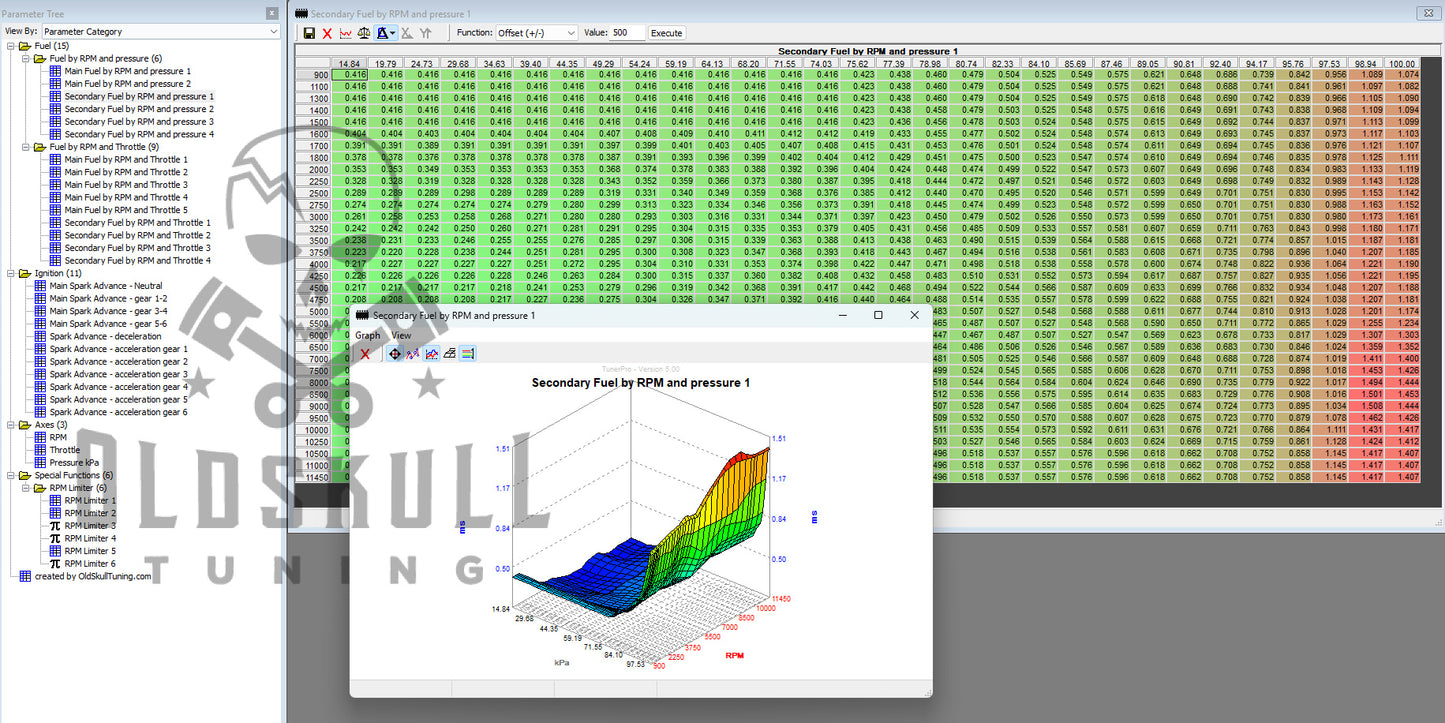Toggle the zigzag data points icon in graph toolbar

(x=413, y=354)
